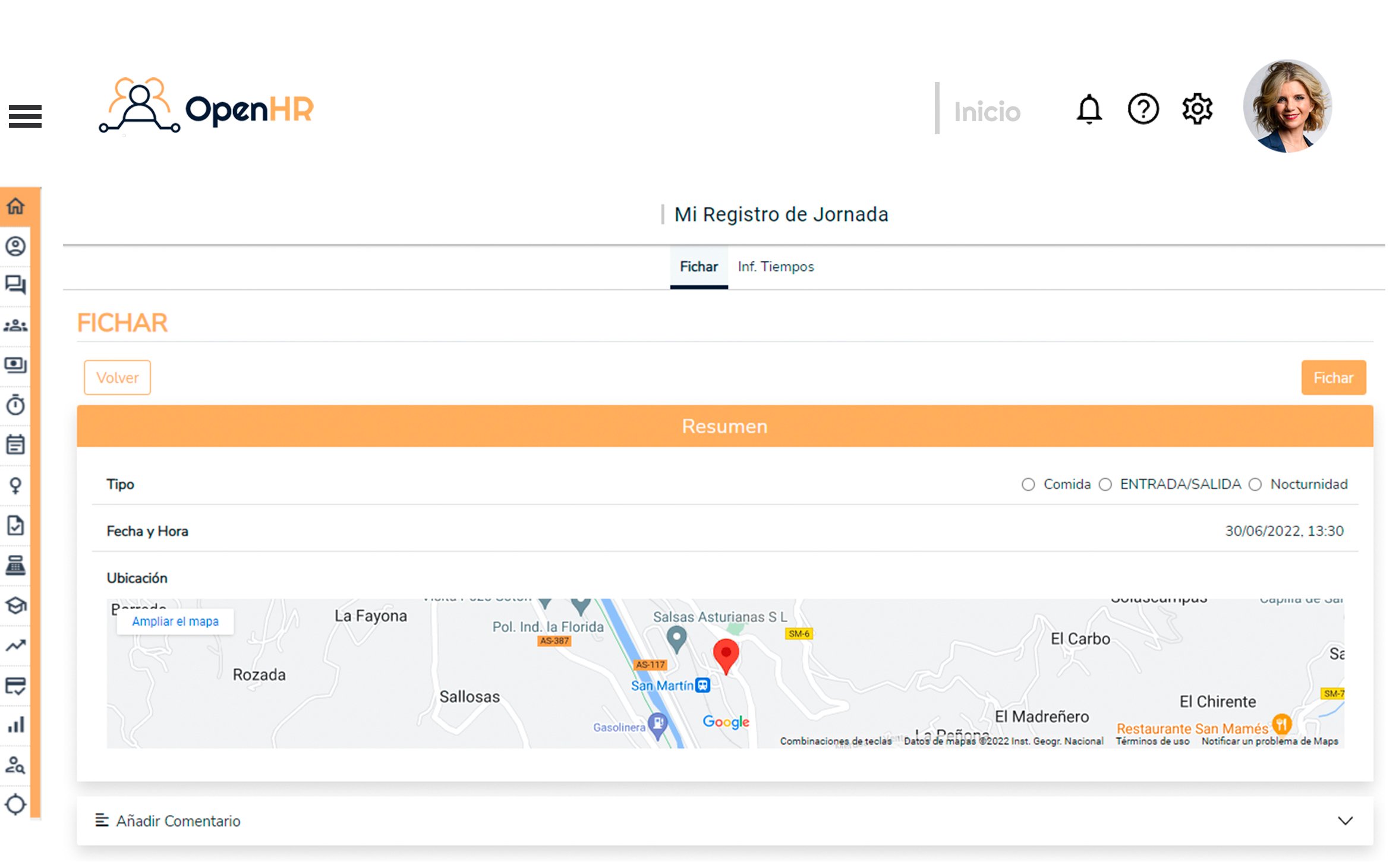This screenshot has height=868, width=1399.
Task: Click Restaurante San Mamés map marker
Action: (1282, 724)
